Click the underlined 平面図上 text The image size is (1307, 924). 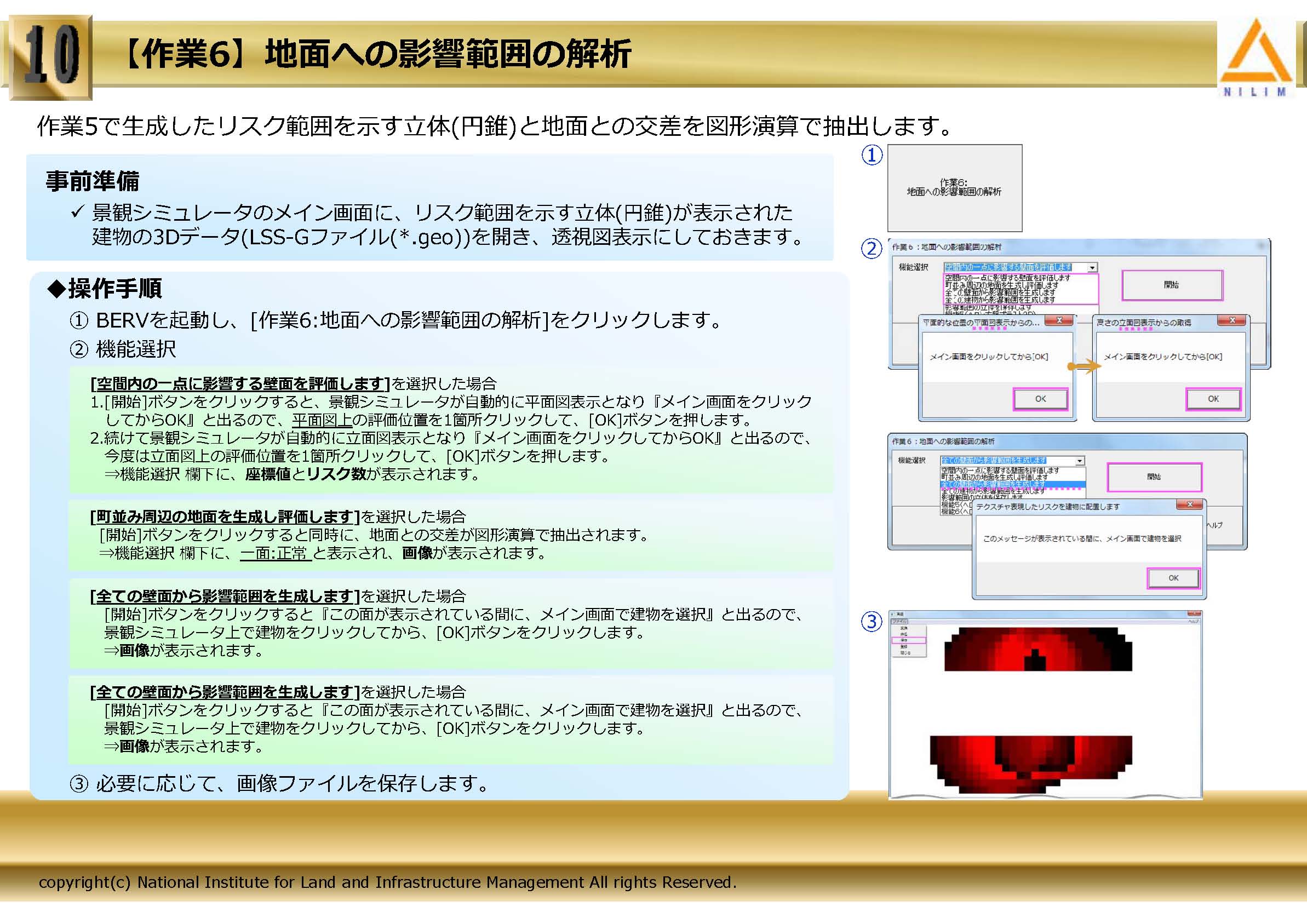(x=322, y=420)
